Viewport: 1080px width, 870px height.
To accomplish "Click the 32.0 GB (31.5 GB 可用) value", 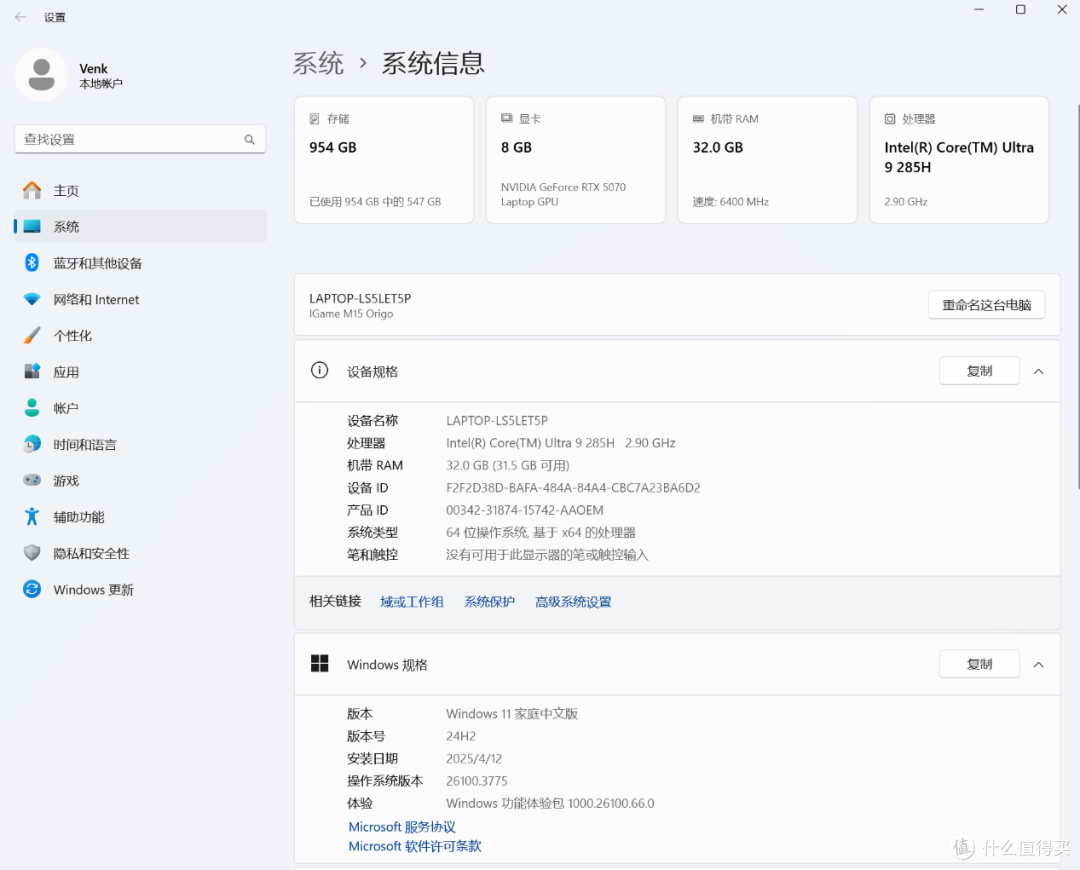I will (x=508, y=466).
